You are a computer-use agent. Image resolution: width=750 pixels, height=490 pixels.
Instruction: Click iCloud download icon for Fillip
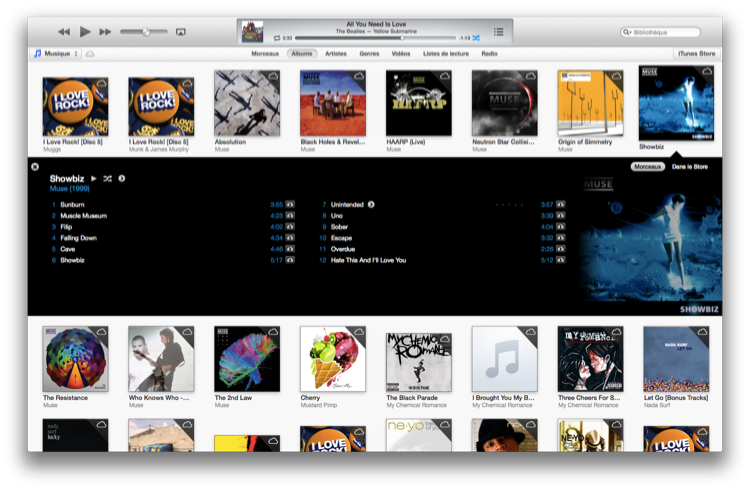click(290, 227)
